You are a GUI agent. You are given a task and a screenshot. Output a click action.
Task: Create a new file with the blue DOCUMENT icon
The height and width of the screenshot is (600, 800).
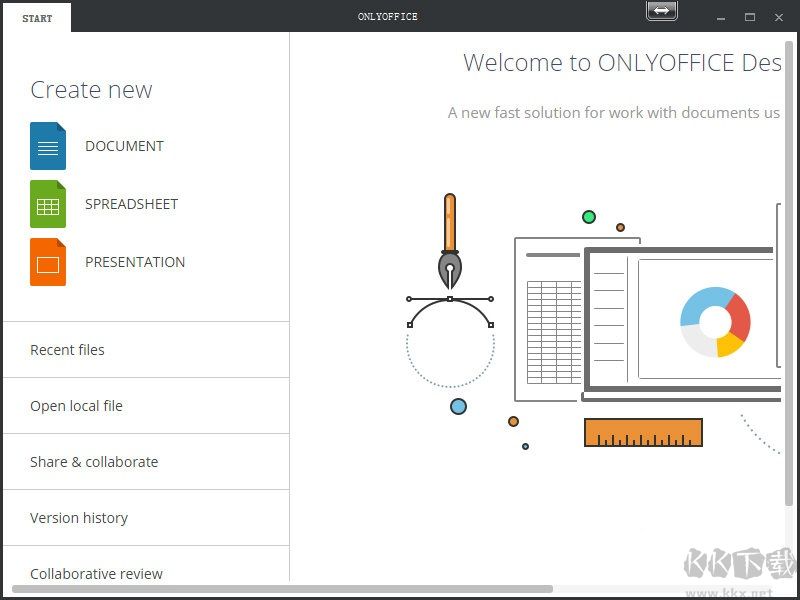coord(46,145)
